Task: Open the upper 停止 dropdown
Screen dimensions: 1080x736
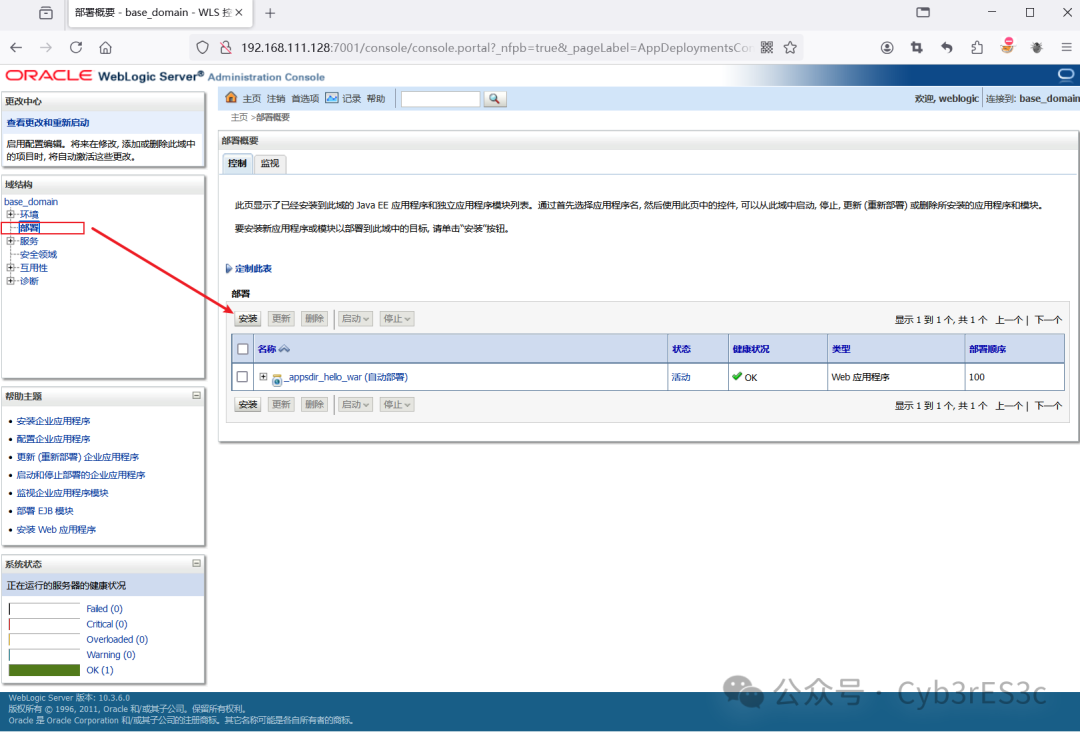Action: (x=397, y=319)
